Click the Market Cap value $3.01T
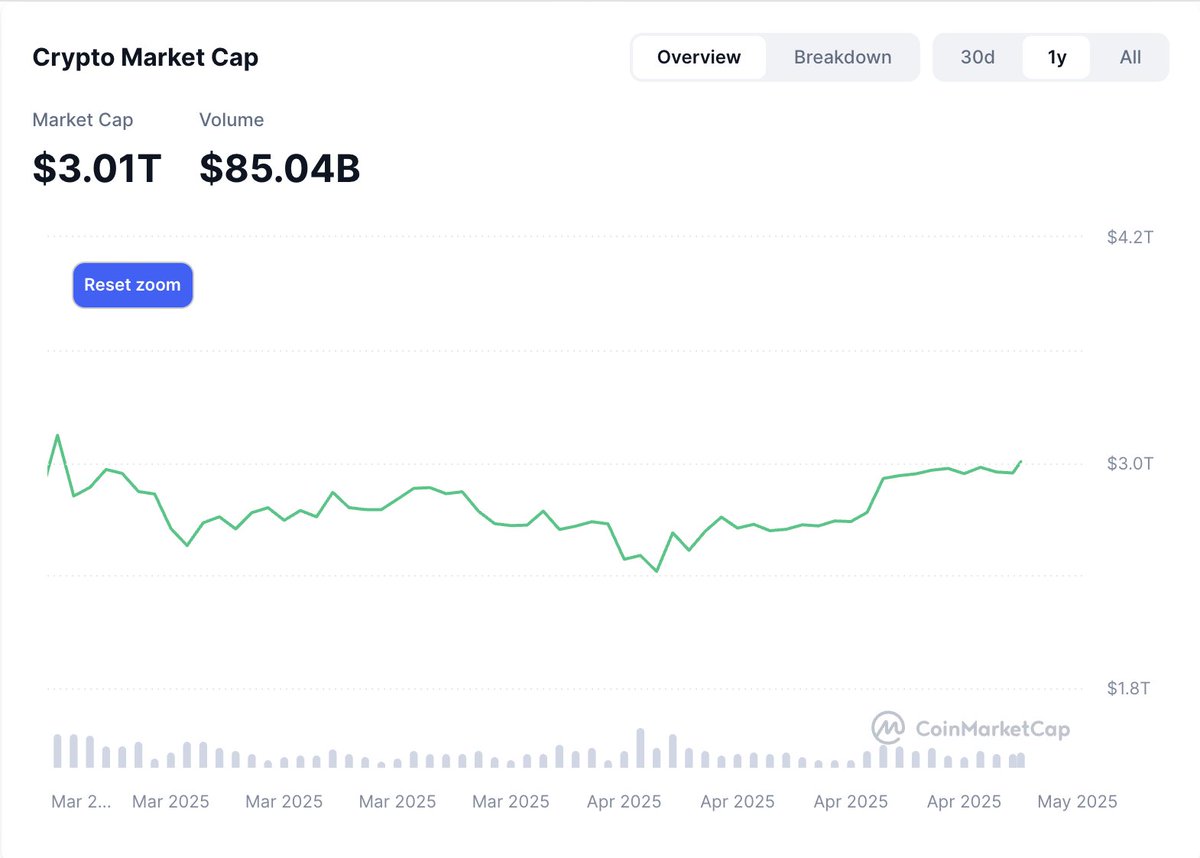The width and height of the screenshot is (1200, 858). pos(96,168)
